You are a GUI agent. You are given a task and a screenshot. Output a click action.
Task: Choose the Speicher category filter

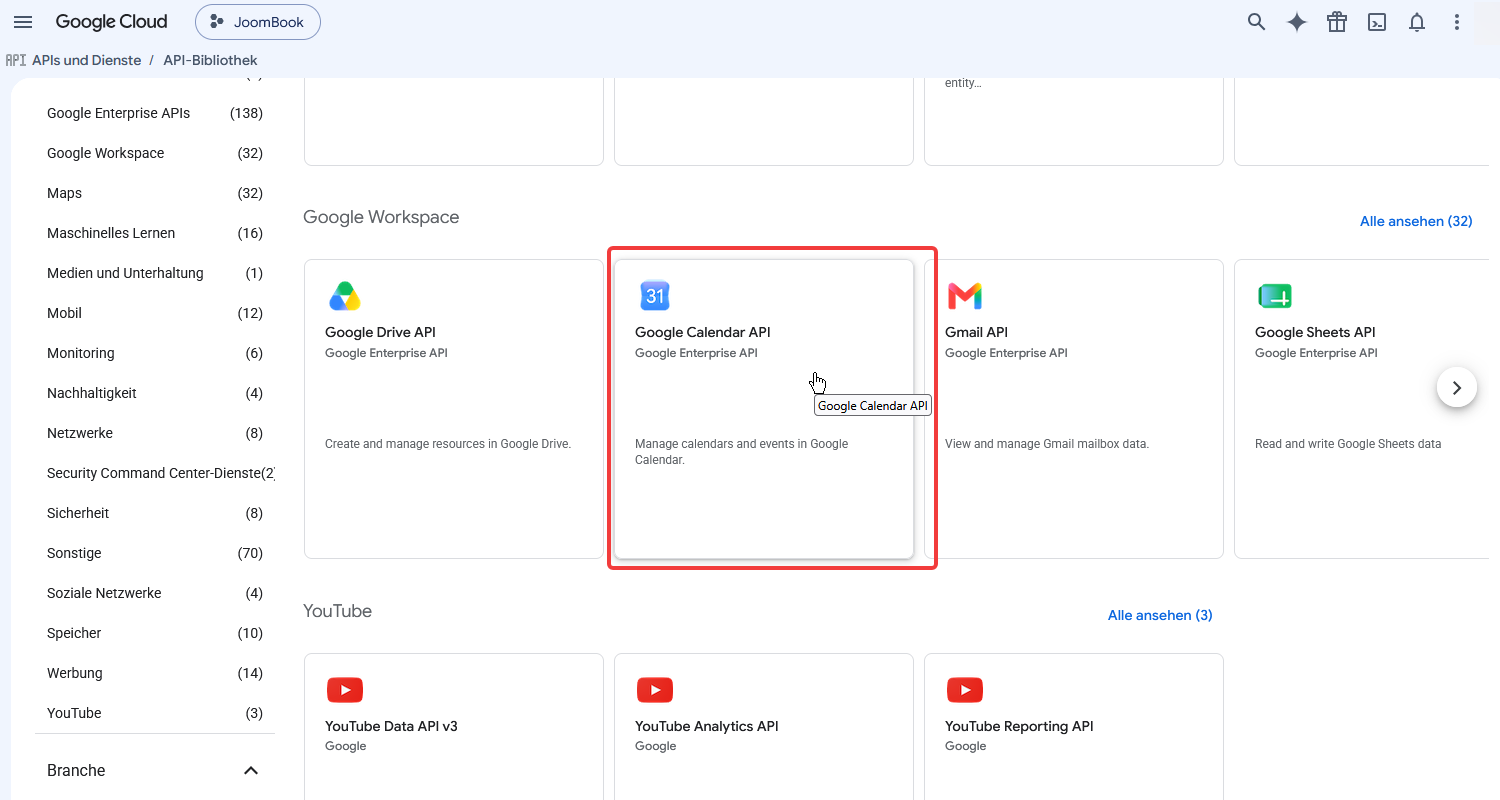[x=155, y=633]
